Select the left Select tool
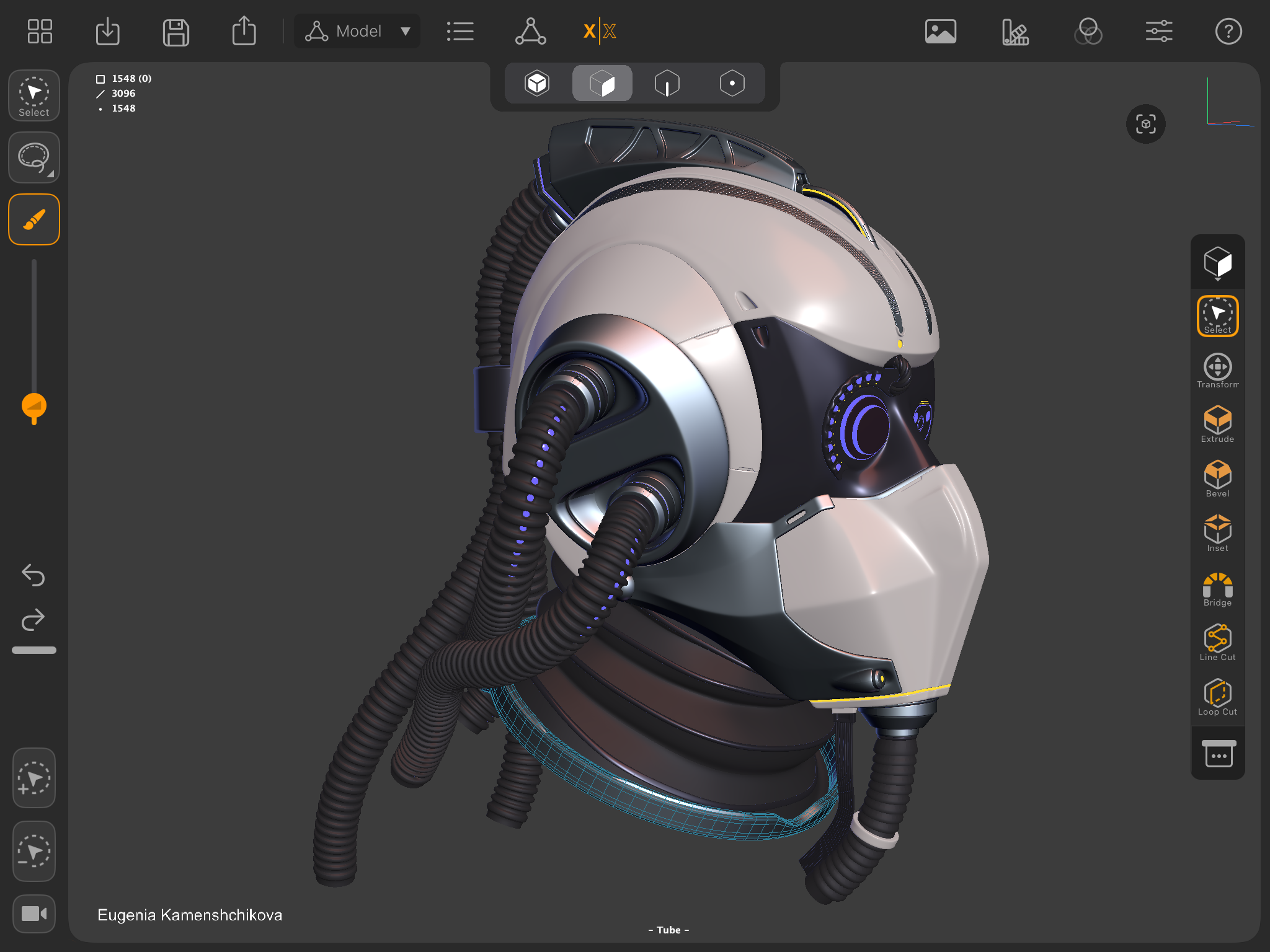 click(34, 95)
